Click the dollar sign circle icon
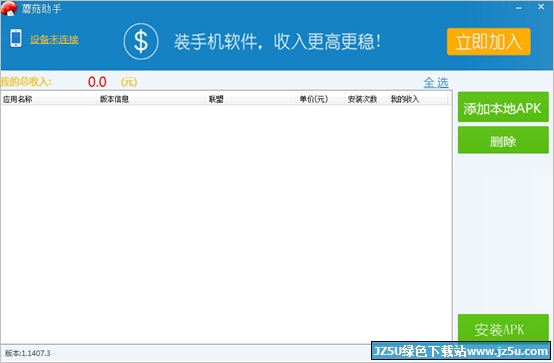 (x=141, y=41)
